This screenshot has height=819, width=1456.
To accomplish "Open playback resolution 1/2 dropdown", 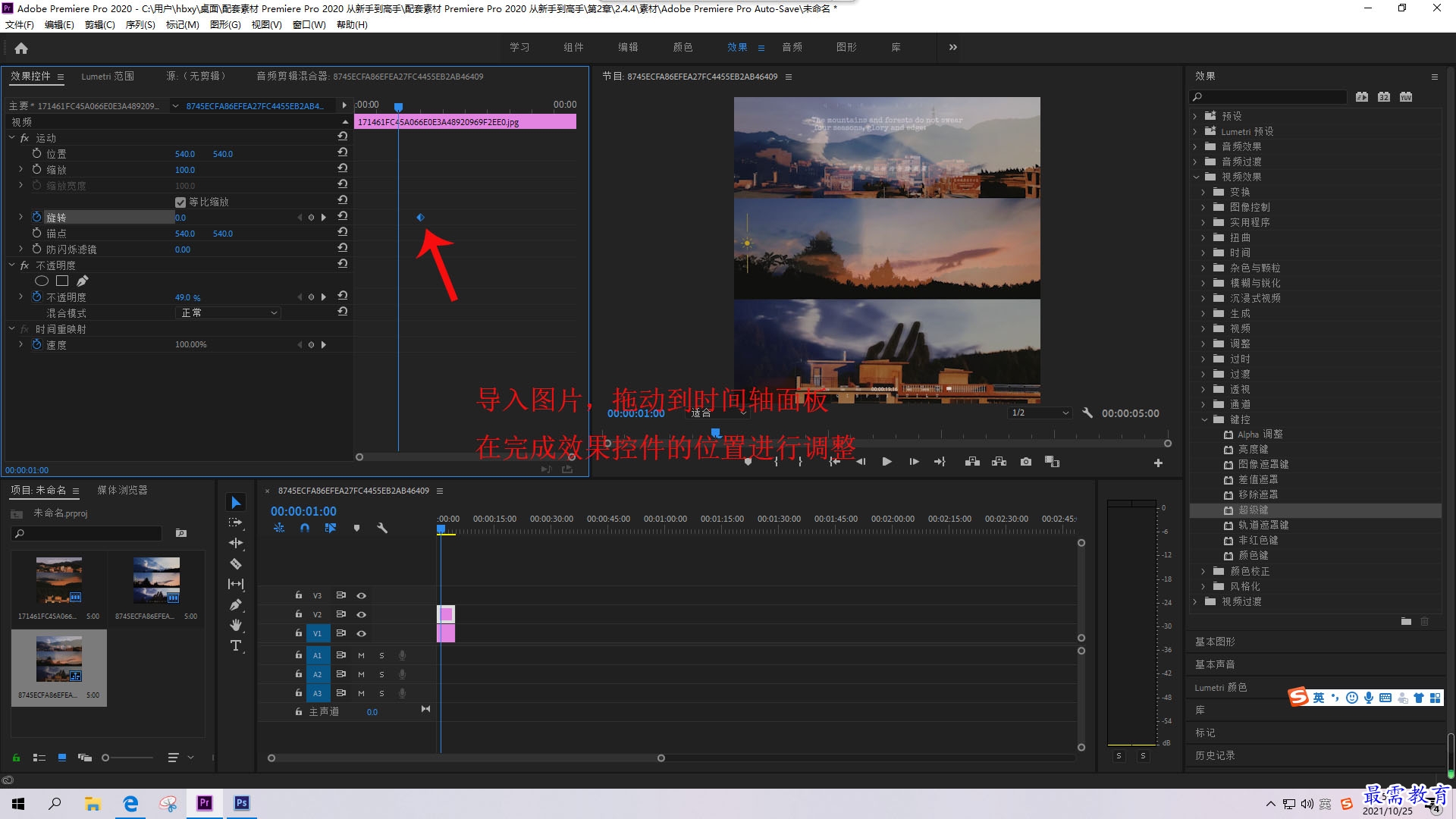I will pyautogui.click(x=1040, y=413).
